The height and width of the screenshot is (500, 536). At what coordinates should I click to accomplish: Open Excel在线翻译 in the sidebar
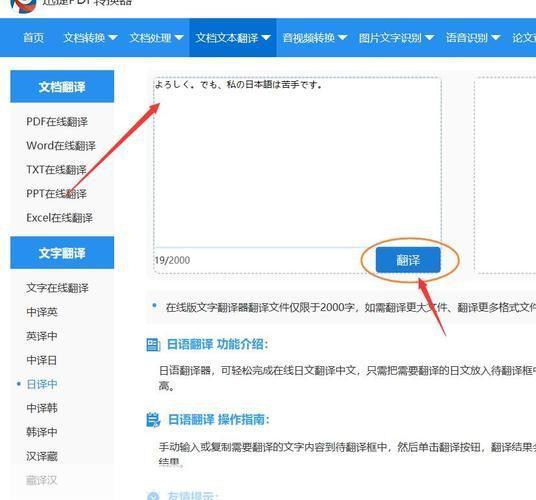[x=59, y=218]
